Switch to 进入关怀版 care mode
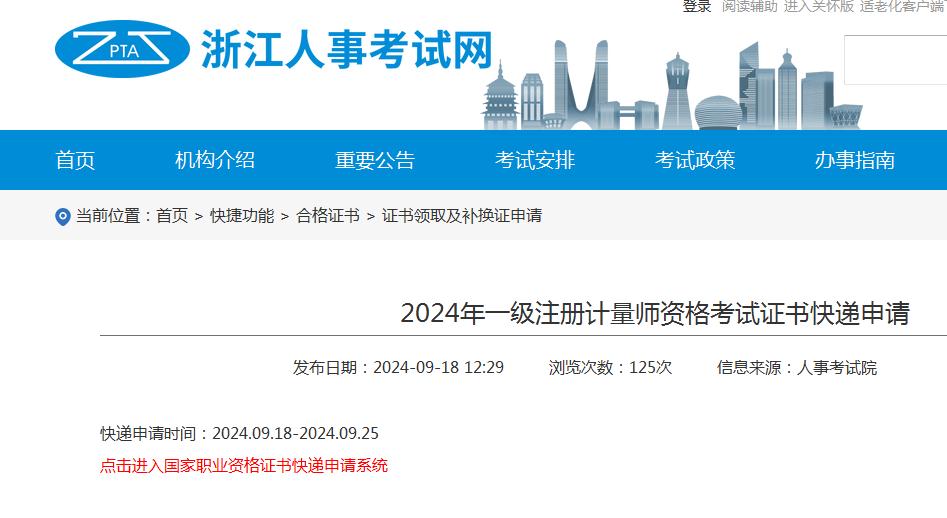Viewport: 947px width, 518px height. point(819,6)
